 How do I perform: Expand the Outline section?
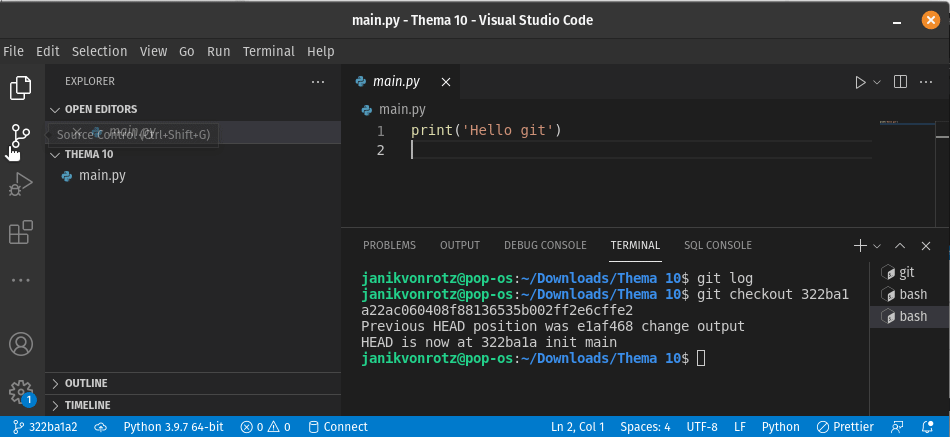point(193,384)
